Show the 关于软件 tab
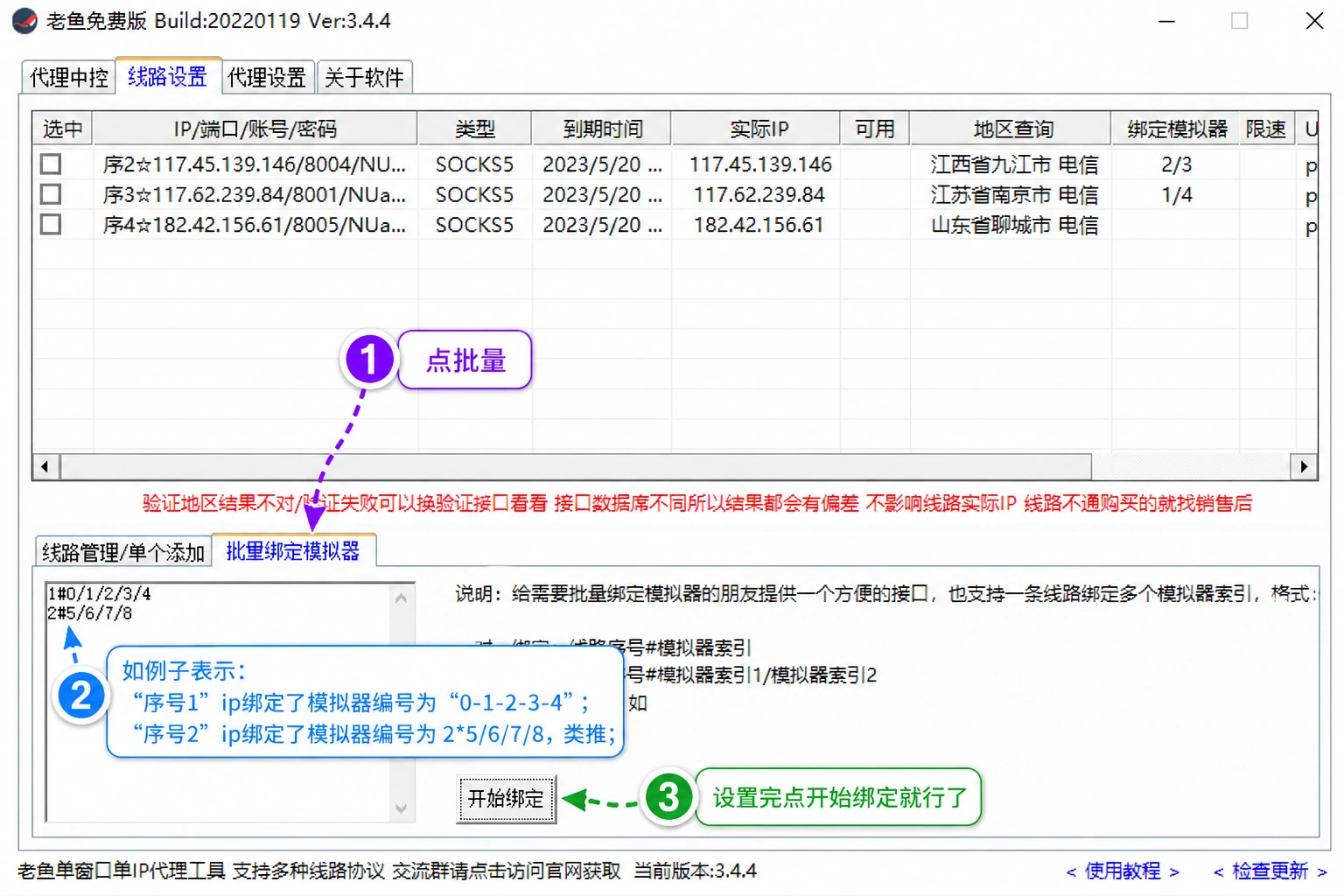The image size is (1344, 896). (364, 78)
